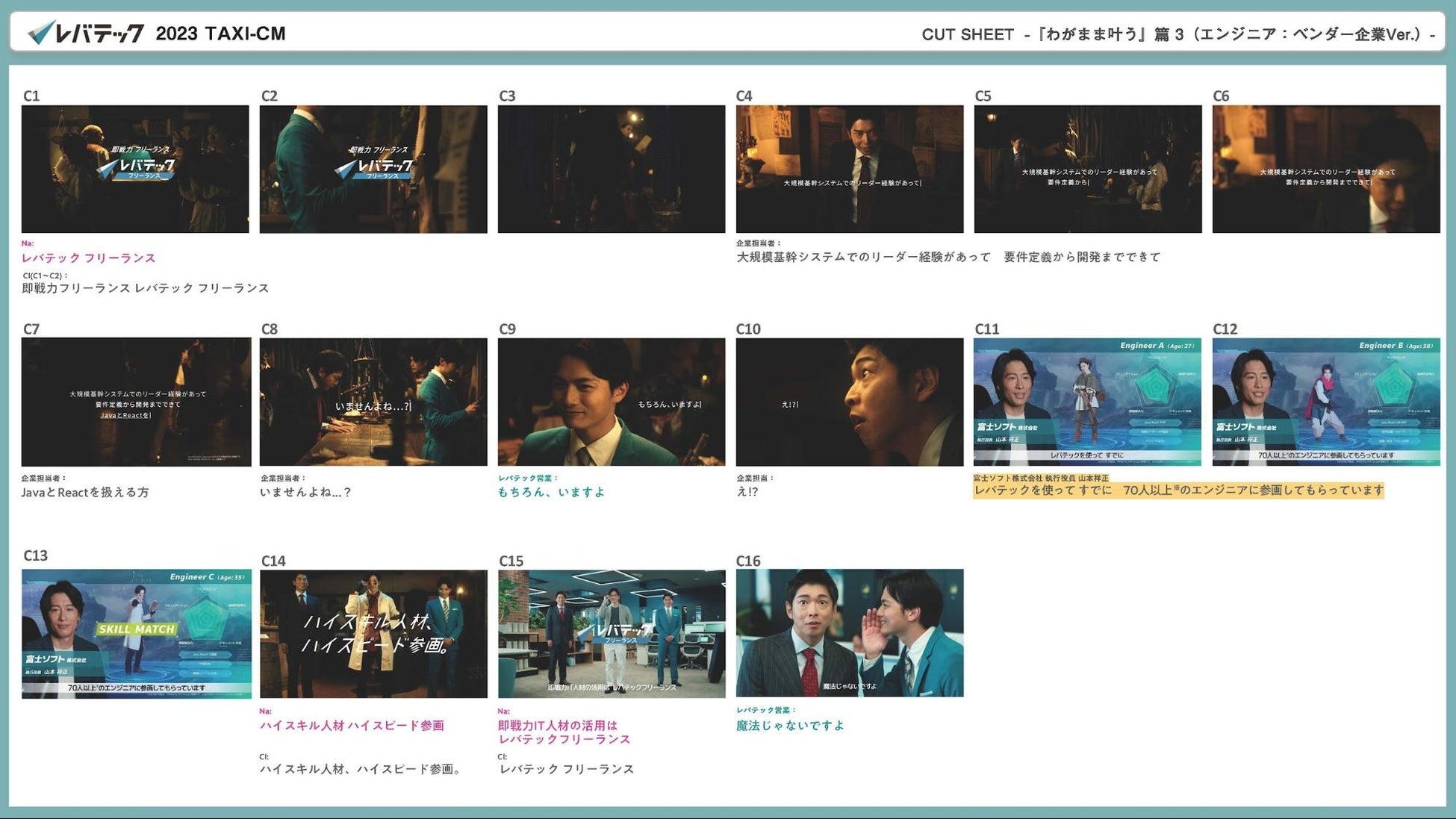
Task: Select the C11 Engineer A thumbnail
Action: [1087, 402]
